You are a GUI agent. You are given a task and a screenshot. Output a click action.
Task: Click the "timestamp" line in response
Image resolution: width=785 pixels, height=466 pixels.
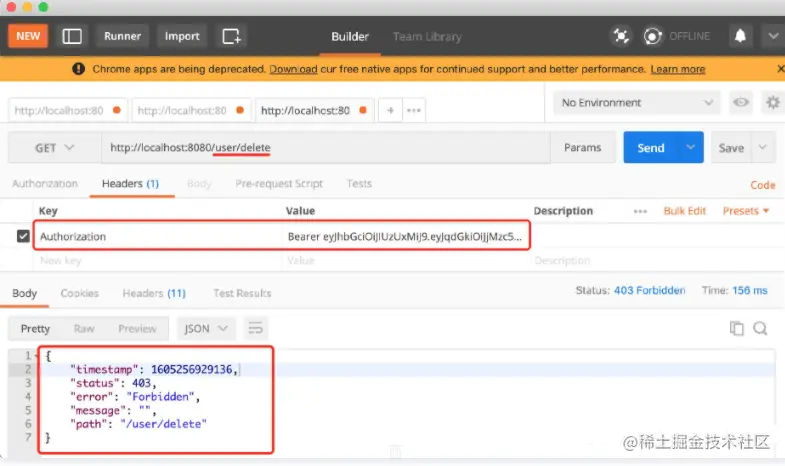coord(154,369)
